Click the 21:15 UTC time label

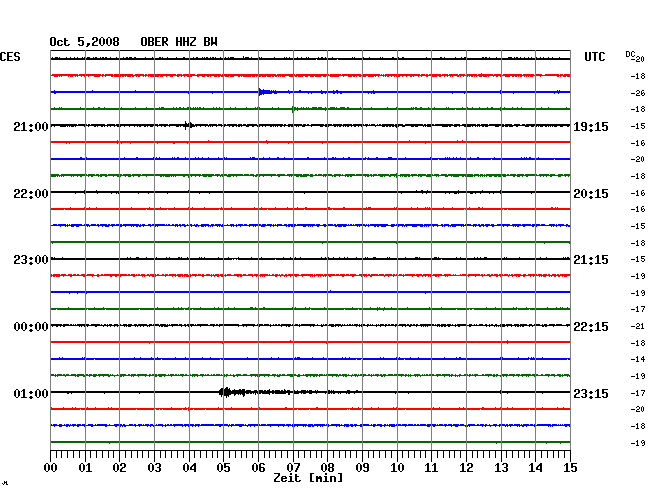[591, 260]
